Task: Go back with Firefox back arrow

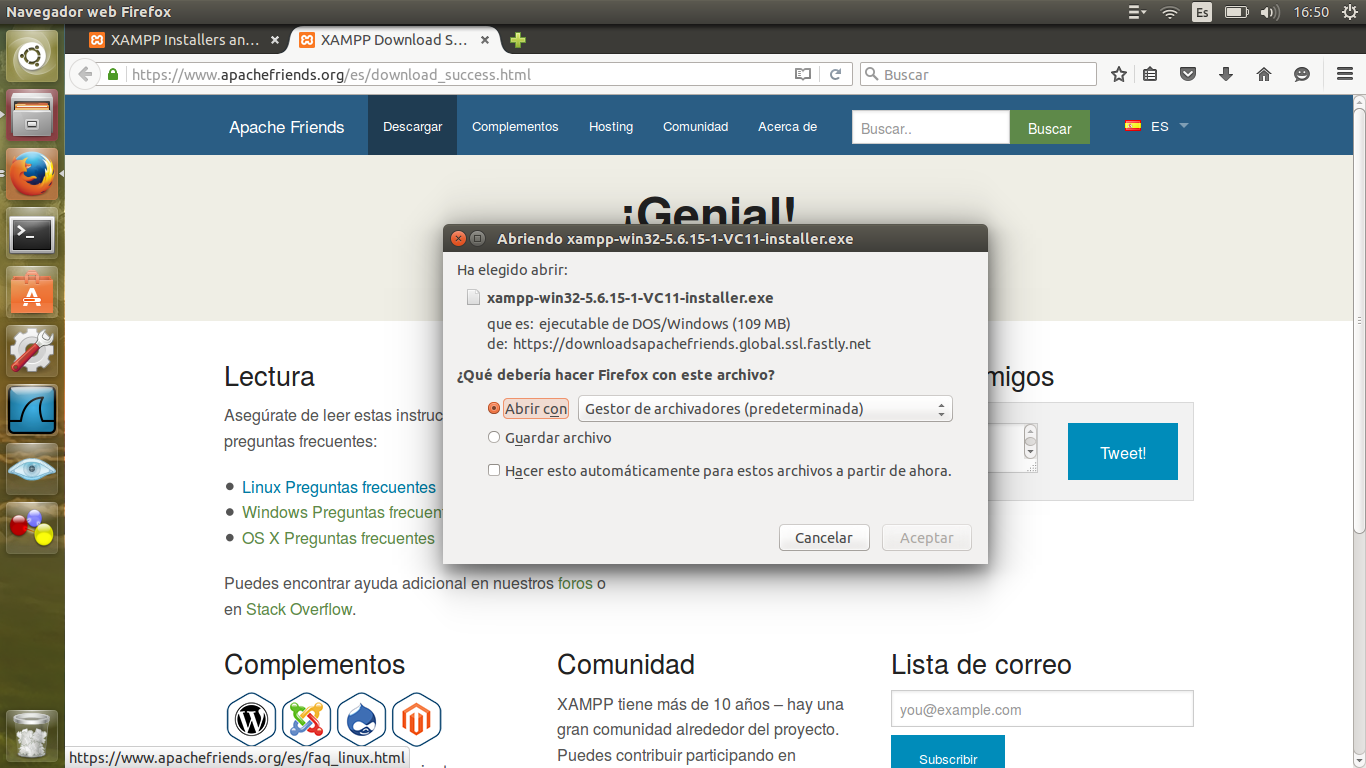Action: [85, 74]
